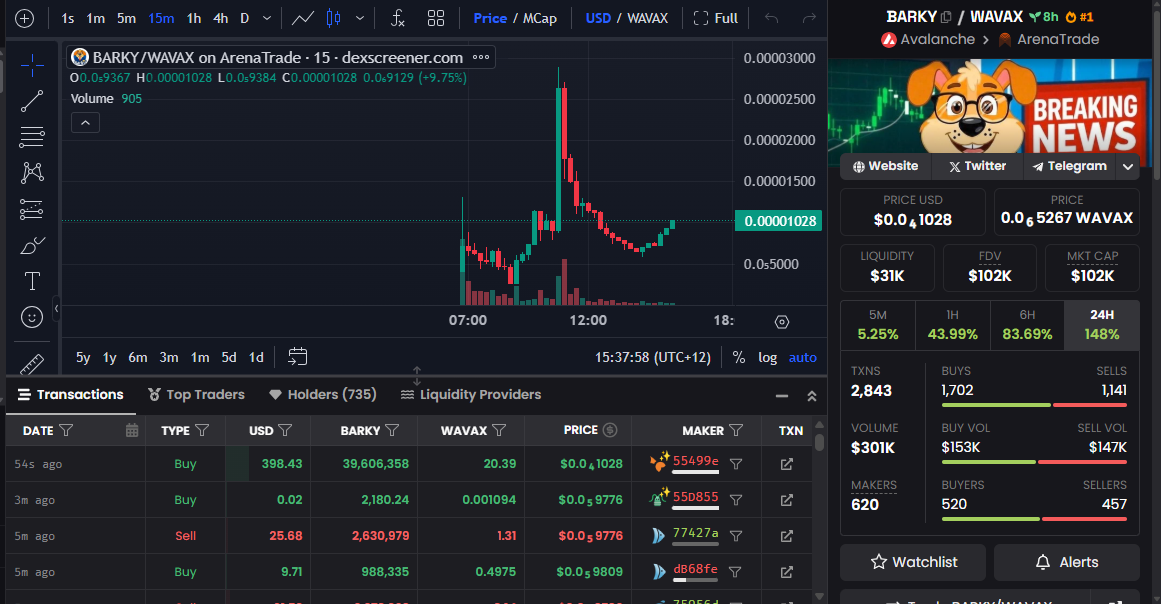The height and width of the screenshot is (604, 1161).
Task: Click the chart settings gear icon
Action: [782, 321]
